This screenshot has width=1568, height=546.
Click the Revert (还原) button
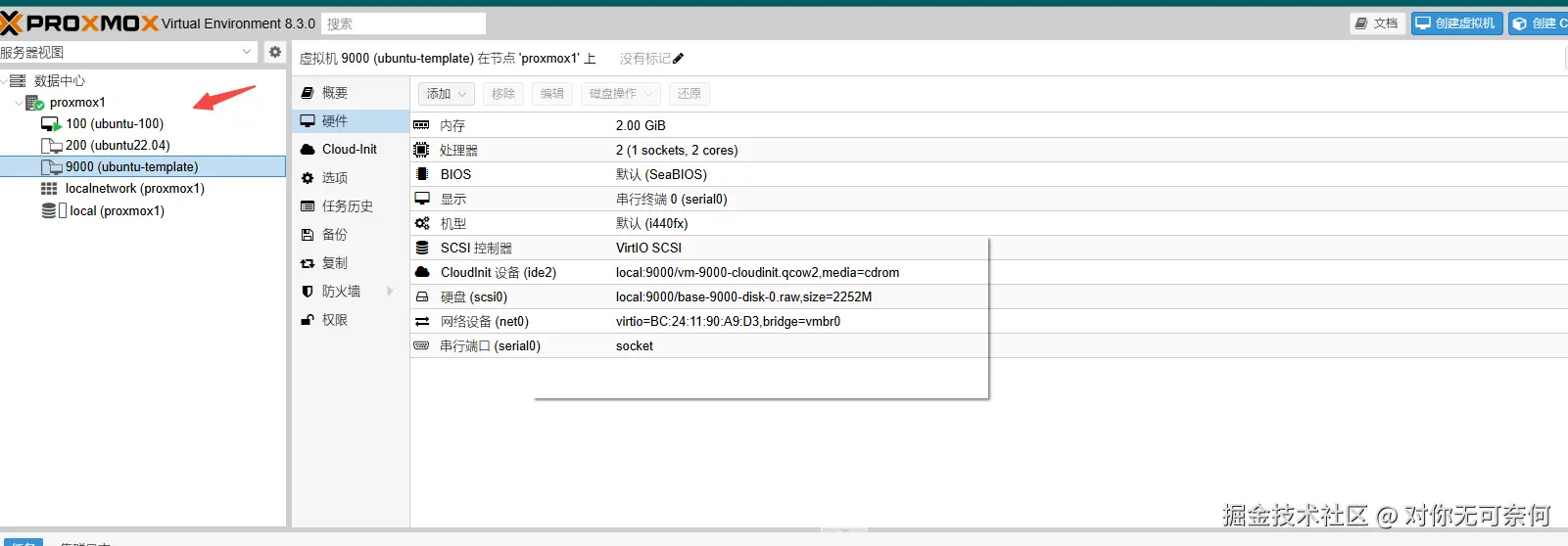click(x=689, y=94)
